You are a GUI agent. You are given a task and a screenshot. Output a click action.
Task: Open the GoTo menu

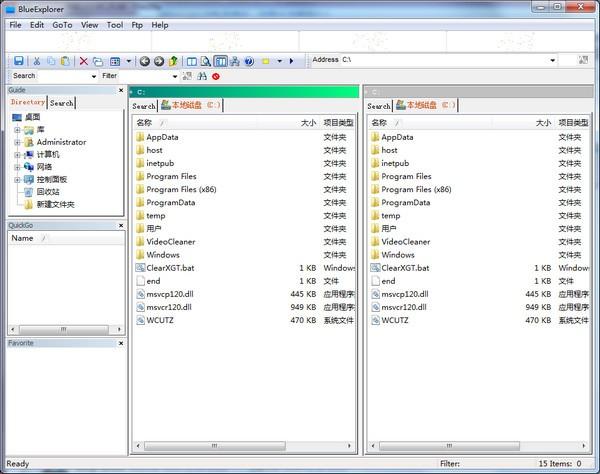62,25
